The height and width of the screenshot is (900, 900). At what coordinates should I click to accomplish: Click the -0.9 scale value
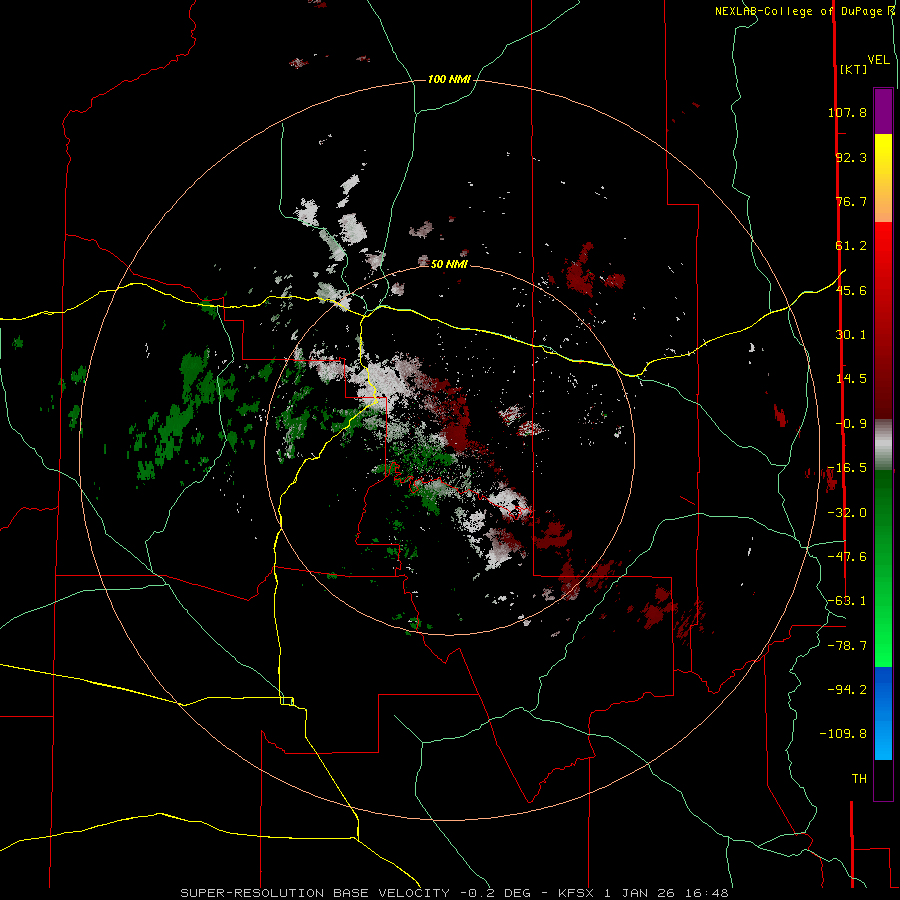851,424
